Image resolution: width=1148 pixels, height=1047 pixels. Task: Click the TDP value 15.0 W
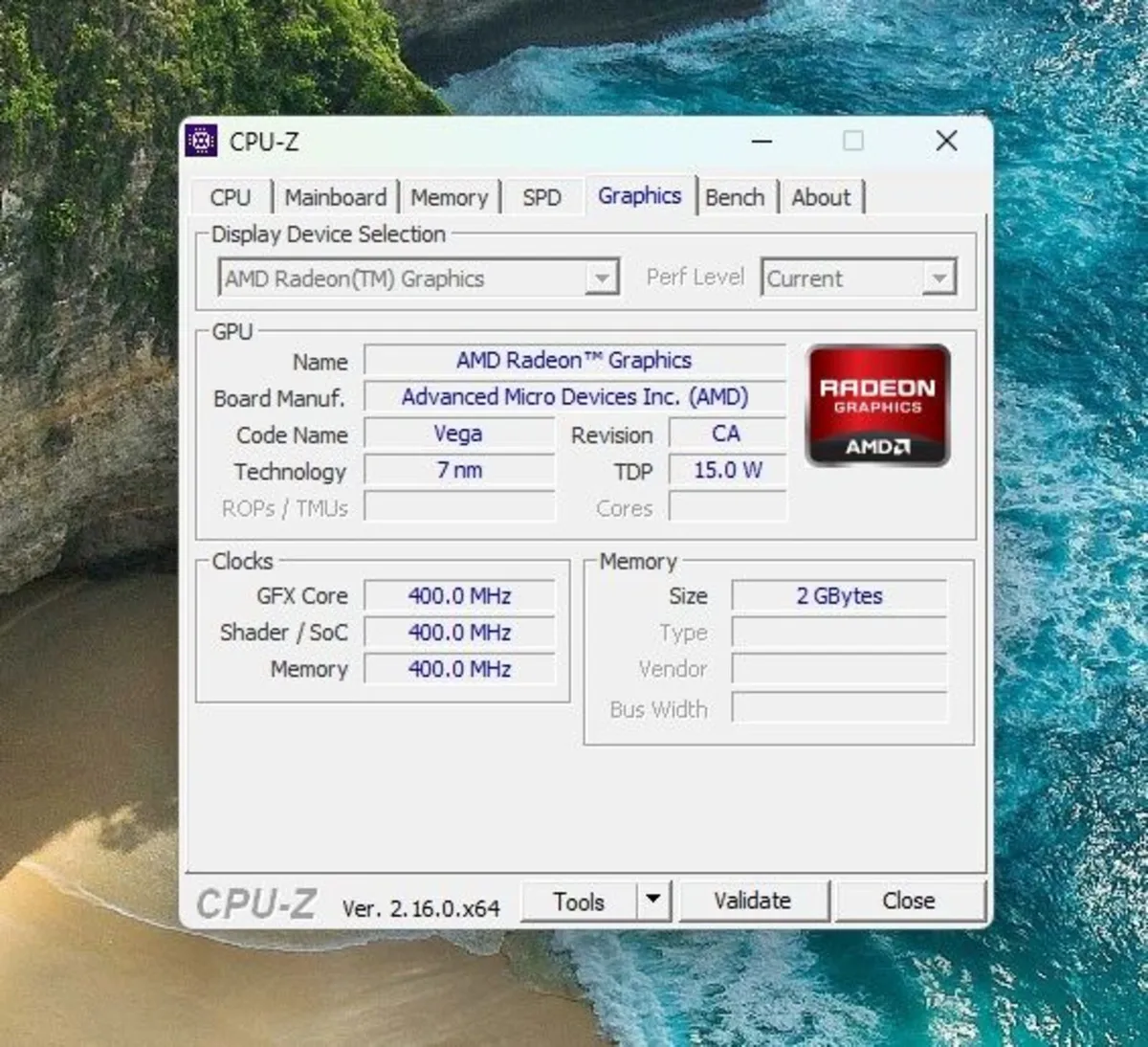pyautogui.click(x=727, y=470)
